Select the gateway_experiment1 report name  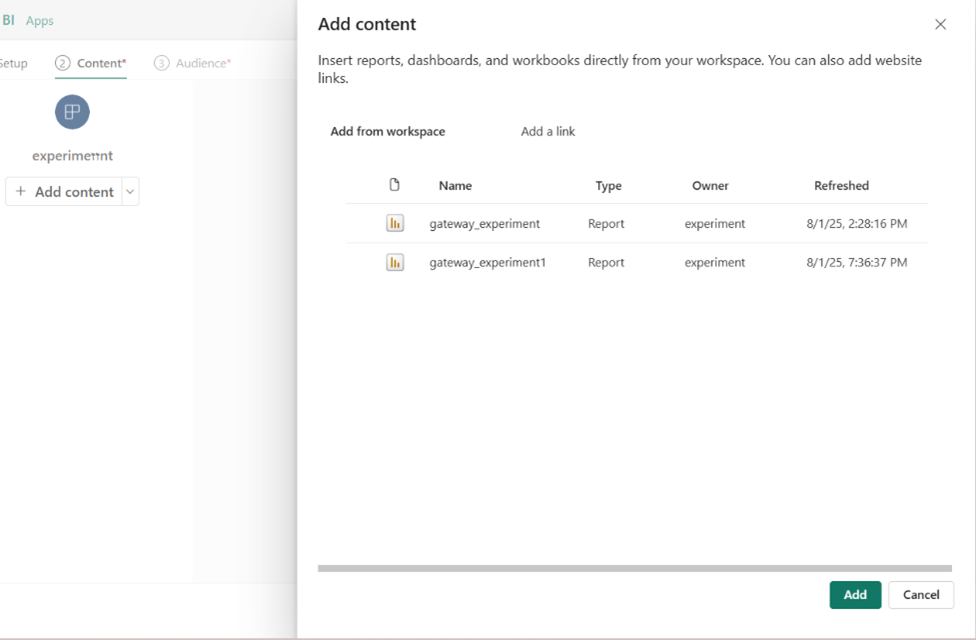pos(487,263)
